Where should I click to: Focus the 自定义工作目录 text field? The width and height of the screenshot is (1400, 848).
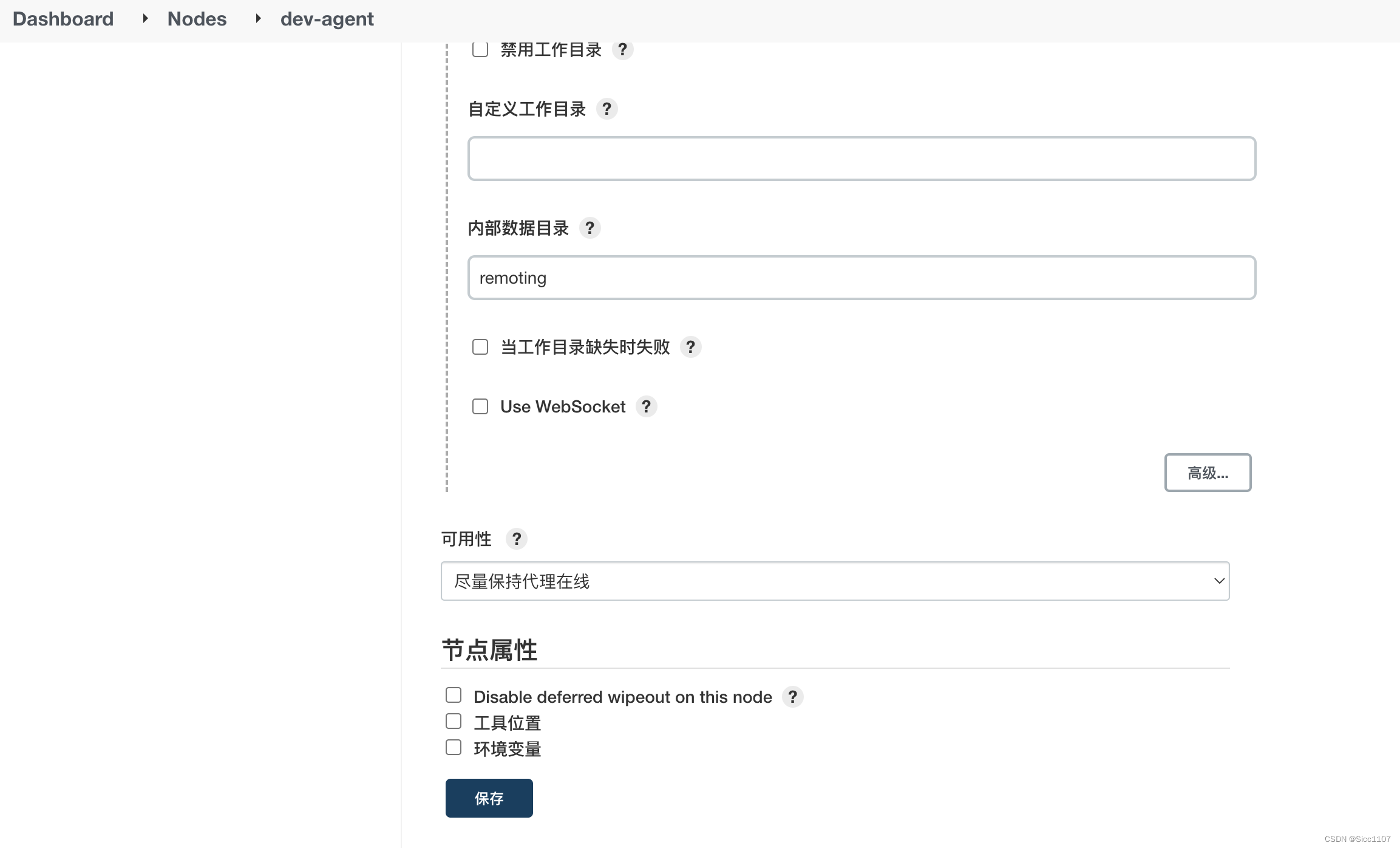861,159
